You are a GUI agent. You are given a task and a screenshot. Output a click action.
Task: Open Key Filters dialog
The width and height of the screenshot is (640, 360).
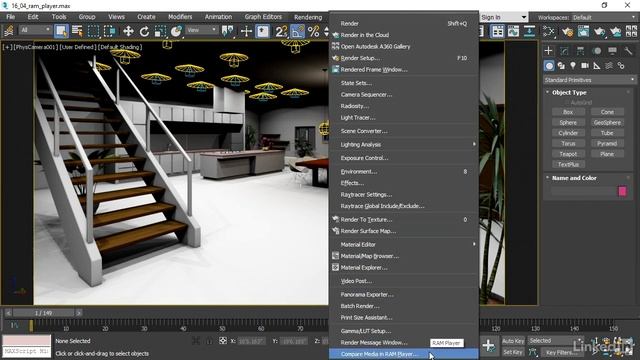[x=561, y=352]
